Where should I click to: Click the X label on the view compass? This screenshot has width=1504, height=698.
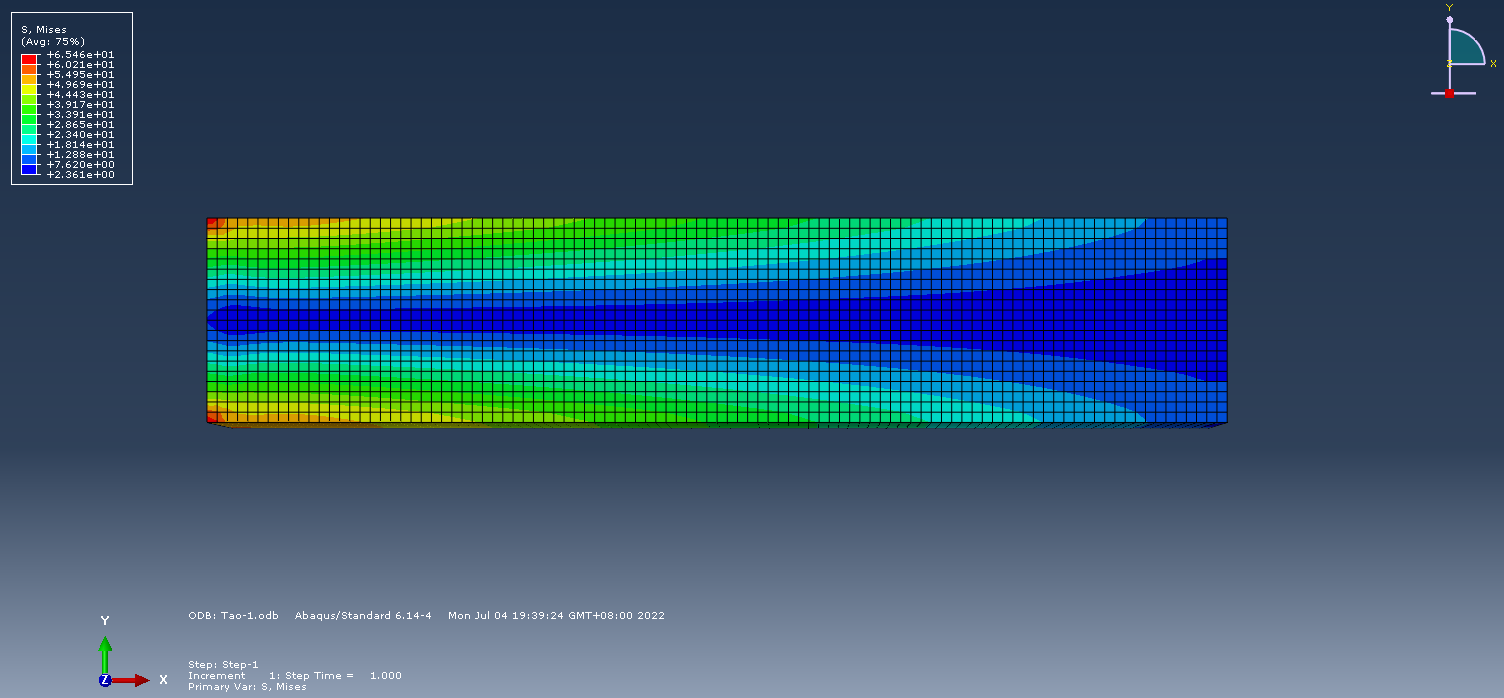[1493, 63]
